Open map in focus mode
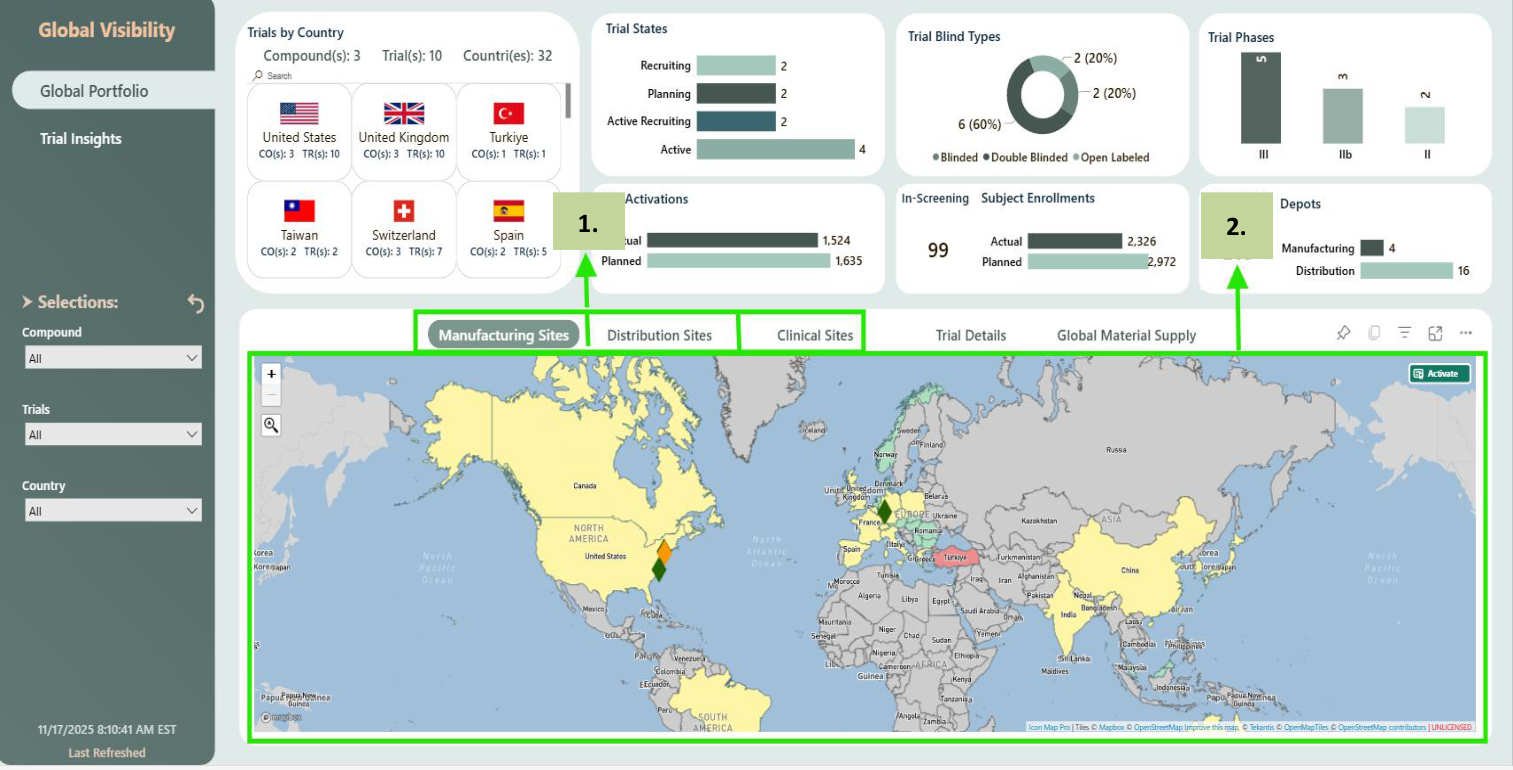 point(1435,333)
